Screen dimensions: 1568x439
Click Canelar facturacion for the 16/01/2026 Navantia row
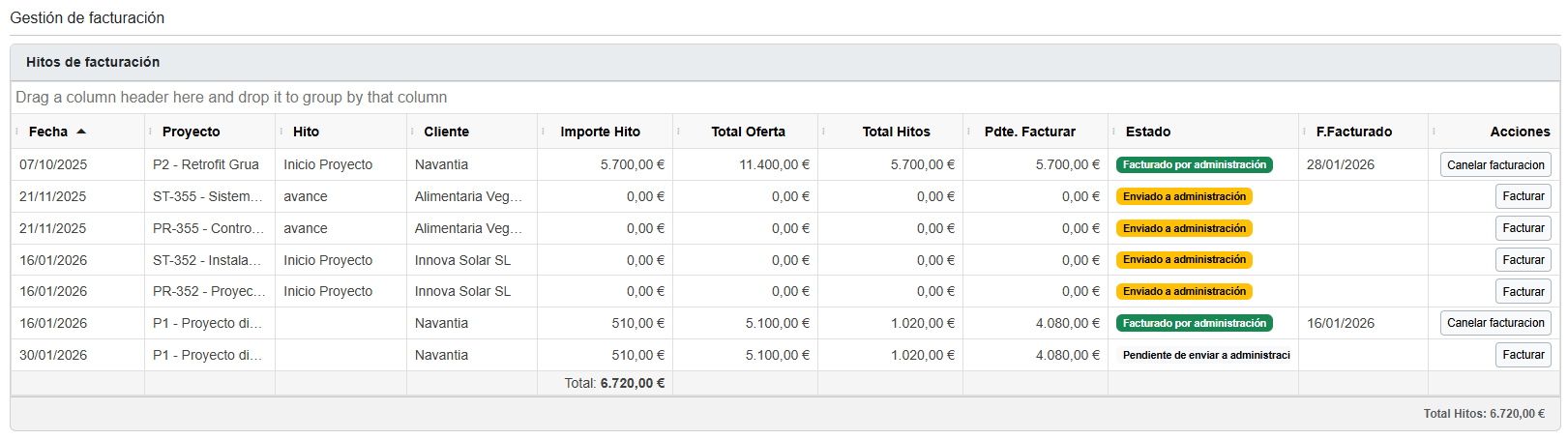[x=1494, y=323]
